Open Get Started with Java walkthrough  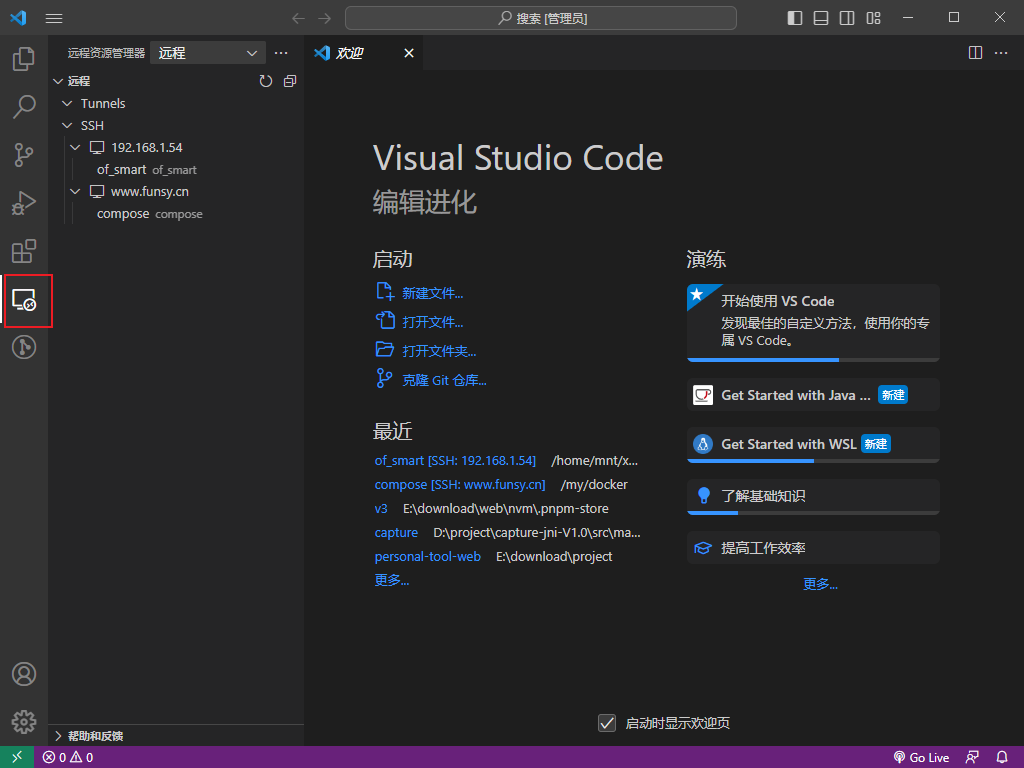(x=813, y=394)
